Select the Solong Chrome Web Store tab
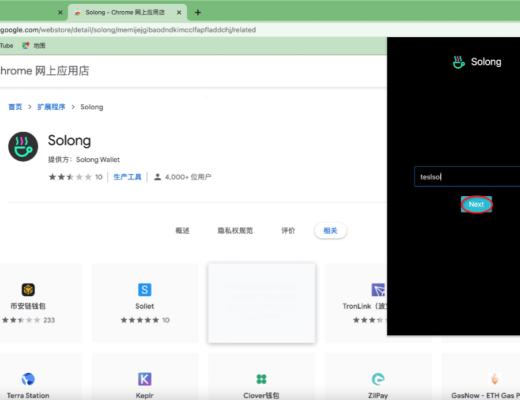The image size is (520, 400). (x=127, y=13)
